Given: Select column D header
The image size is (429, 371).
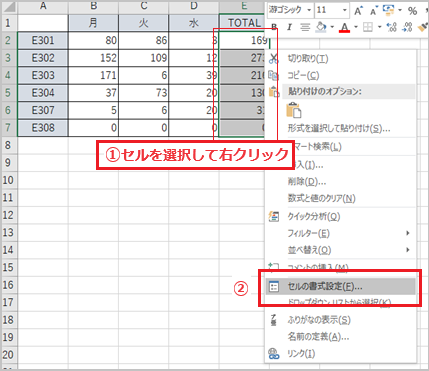Looking at the screenshot, I should [194, 6].
